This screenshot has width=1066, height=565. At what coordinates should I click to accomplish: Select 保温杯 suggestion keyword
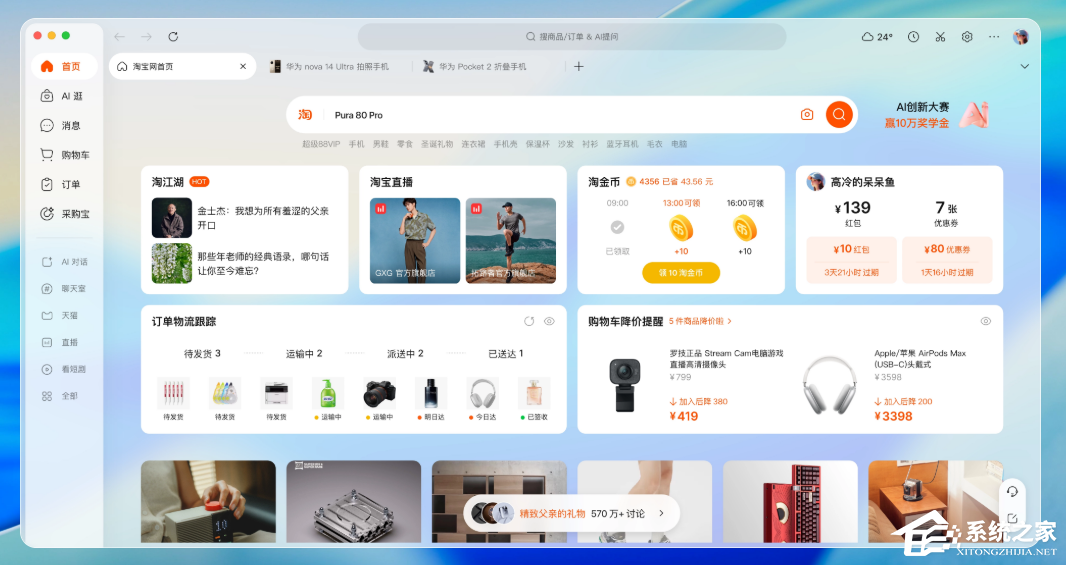[537, 144]
